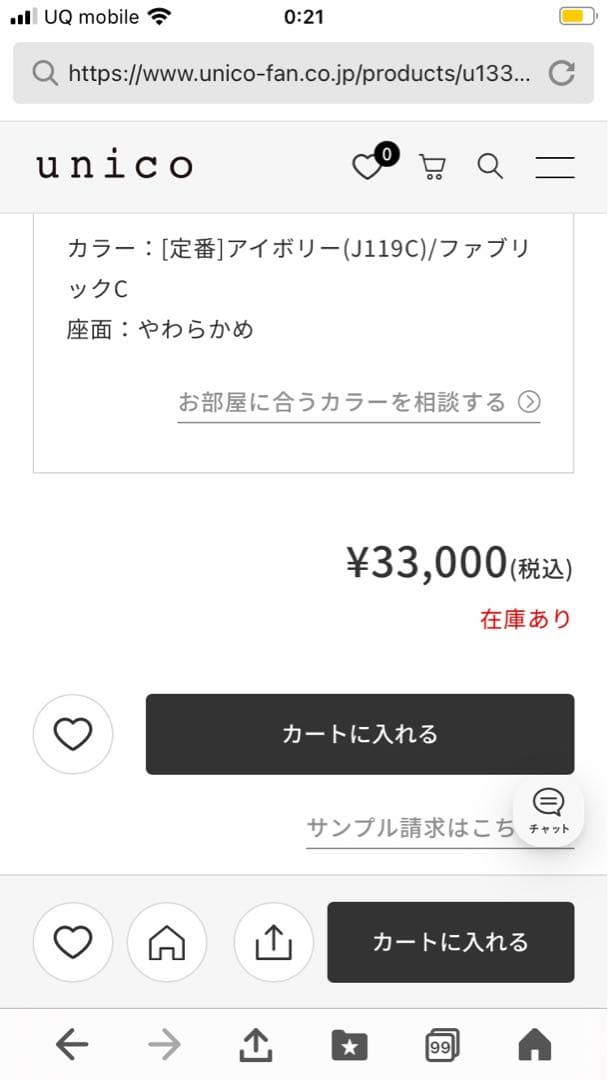
Task: Reload the page with the refresh icon
Action: click(560, 73)
